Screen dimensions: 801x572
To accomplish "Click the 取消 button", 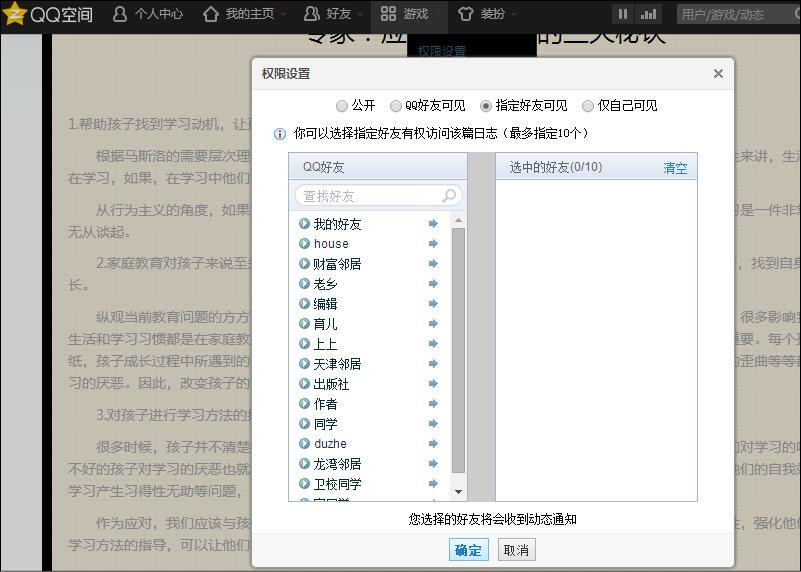I will (x=516, y=550).
